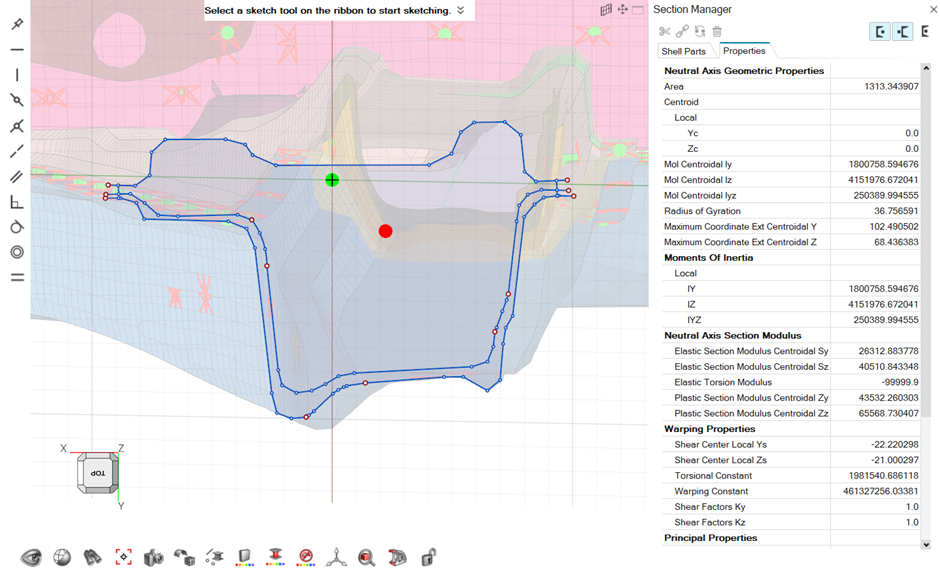The image size is (940, 576).
Task: Toggle the padlock icon in bottom toolbar
Action: pyautogui.click(x=428, y=557)
